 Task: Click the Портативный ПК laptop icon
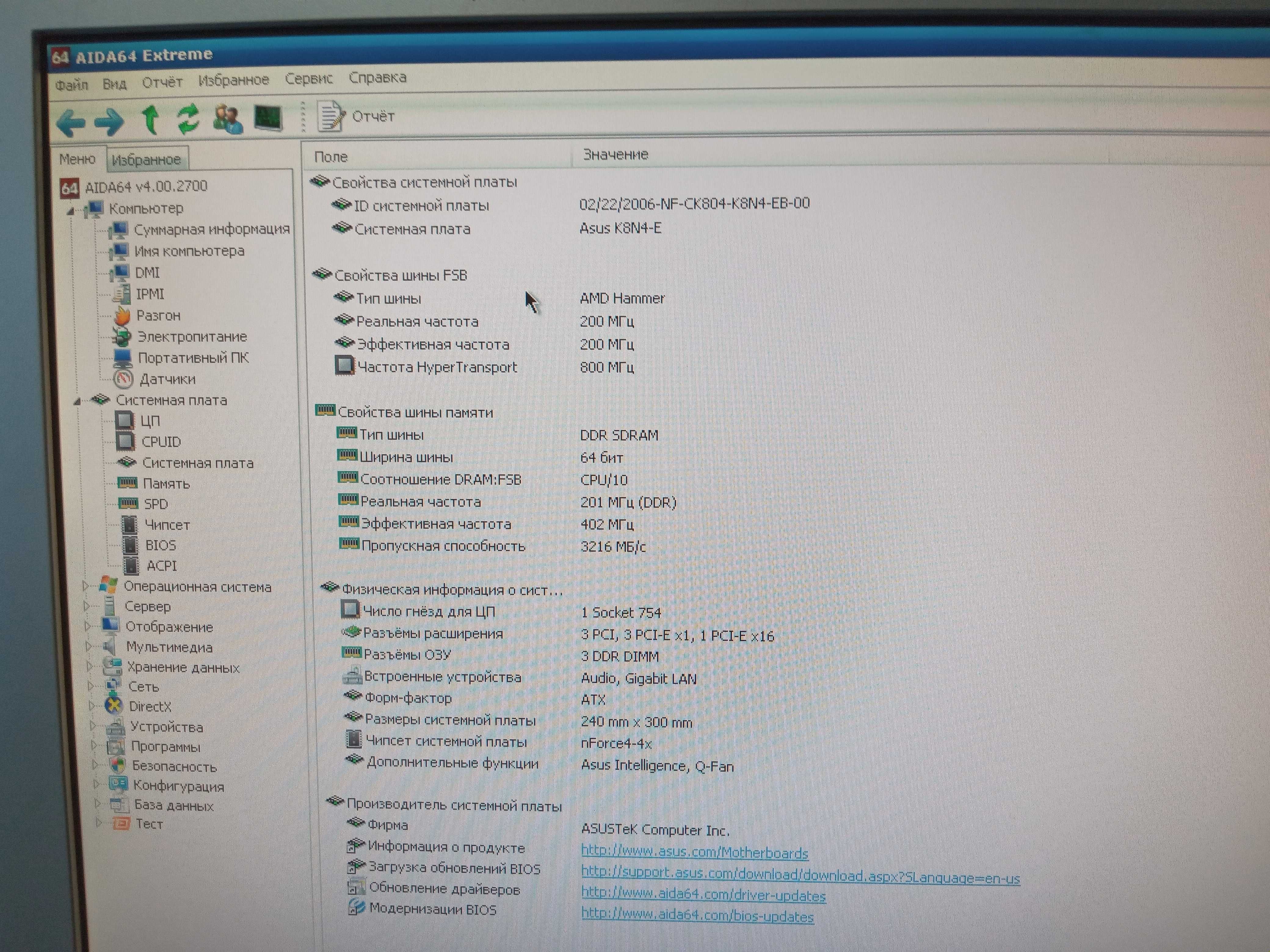pyautogui.click(x=123, y=358)
